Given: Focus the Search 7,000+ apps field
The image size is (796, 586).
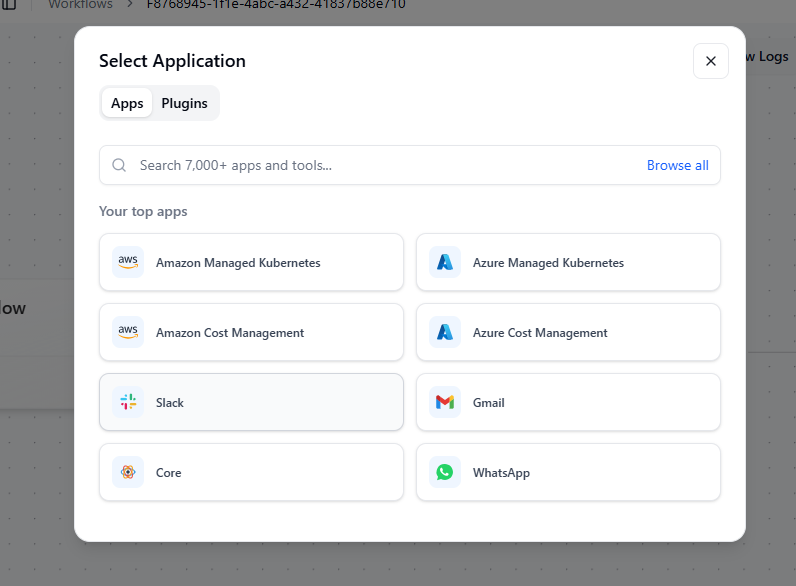Looking at the screenshot, I should [x=380, y=165].
